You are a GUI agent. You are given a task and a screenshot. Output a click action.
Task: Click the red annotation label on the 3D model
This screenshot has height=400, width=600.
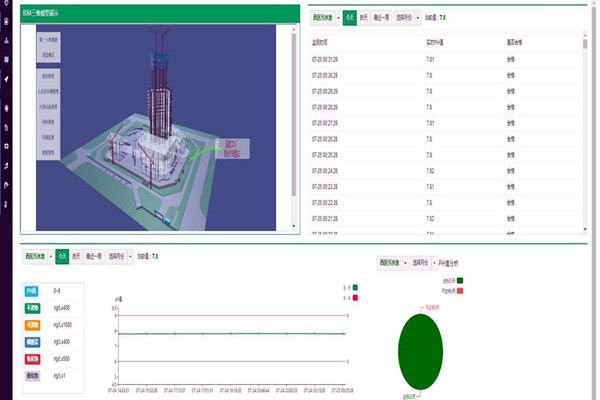232,148
